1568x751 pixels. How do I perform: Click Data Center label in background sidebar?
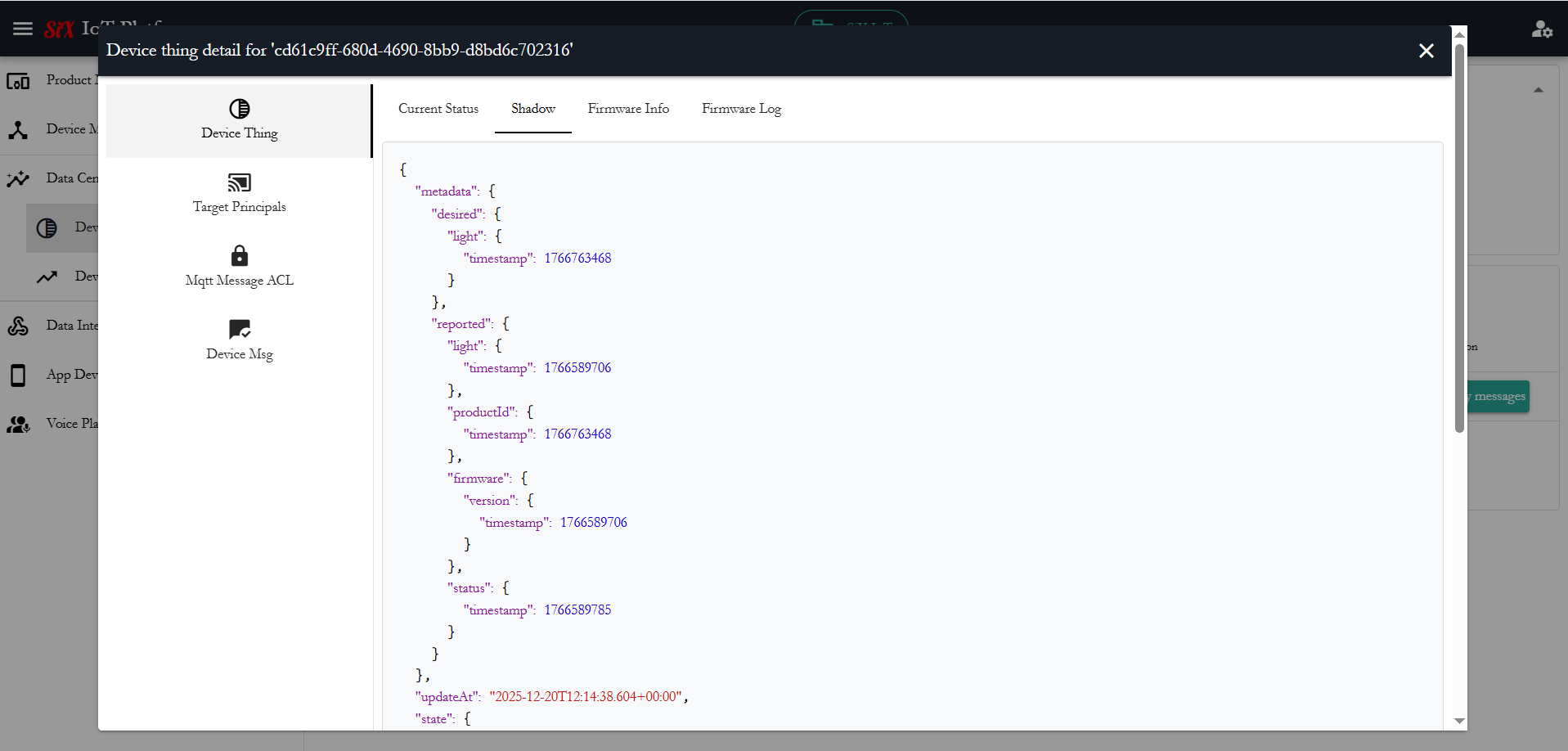point(72,178)
